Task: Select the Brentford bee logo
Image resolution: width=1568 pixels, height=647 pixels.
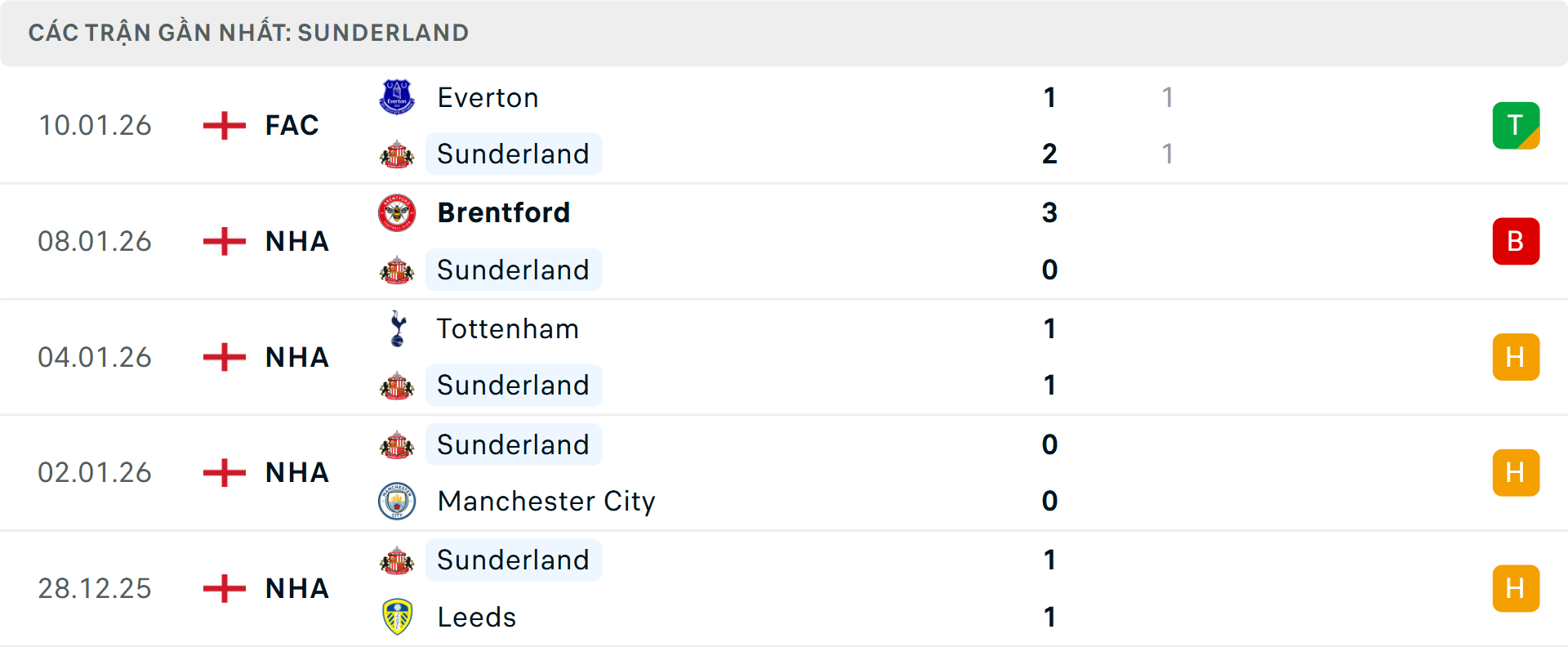Action: 397,211
